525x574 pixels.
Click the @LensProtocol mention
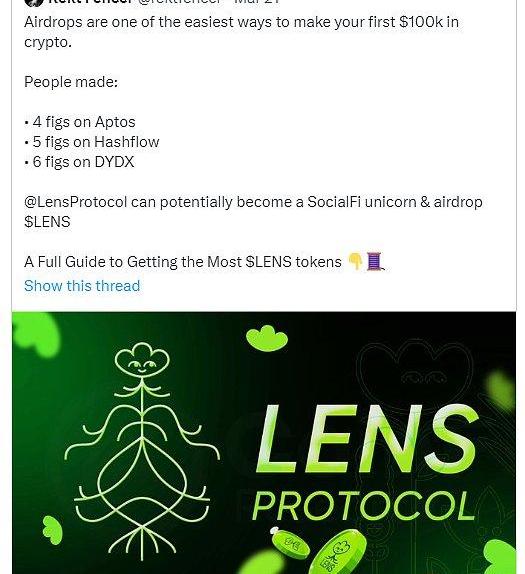tap(75, 202)
